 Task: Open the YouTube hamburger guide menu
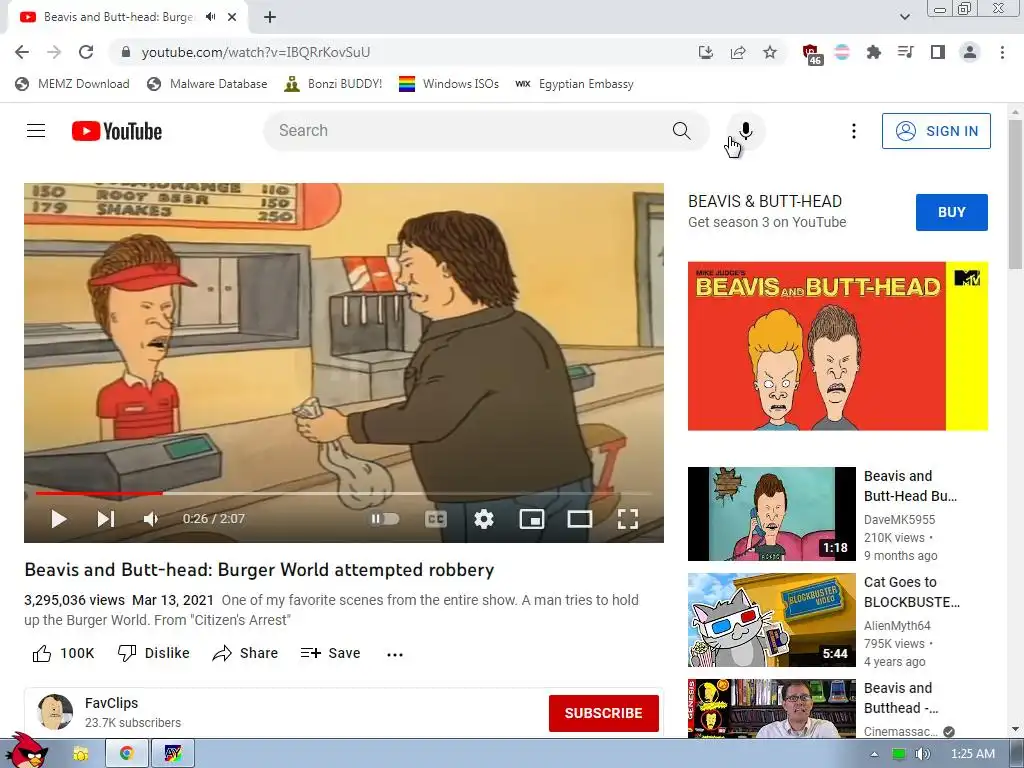tap(36, 131)
